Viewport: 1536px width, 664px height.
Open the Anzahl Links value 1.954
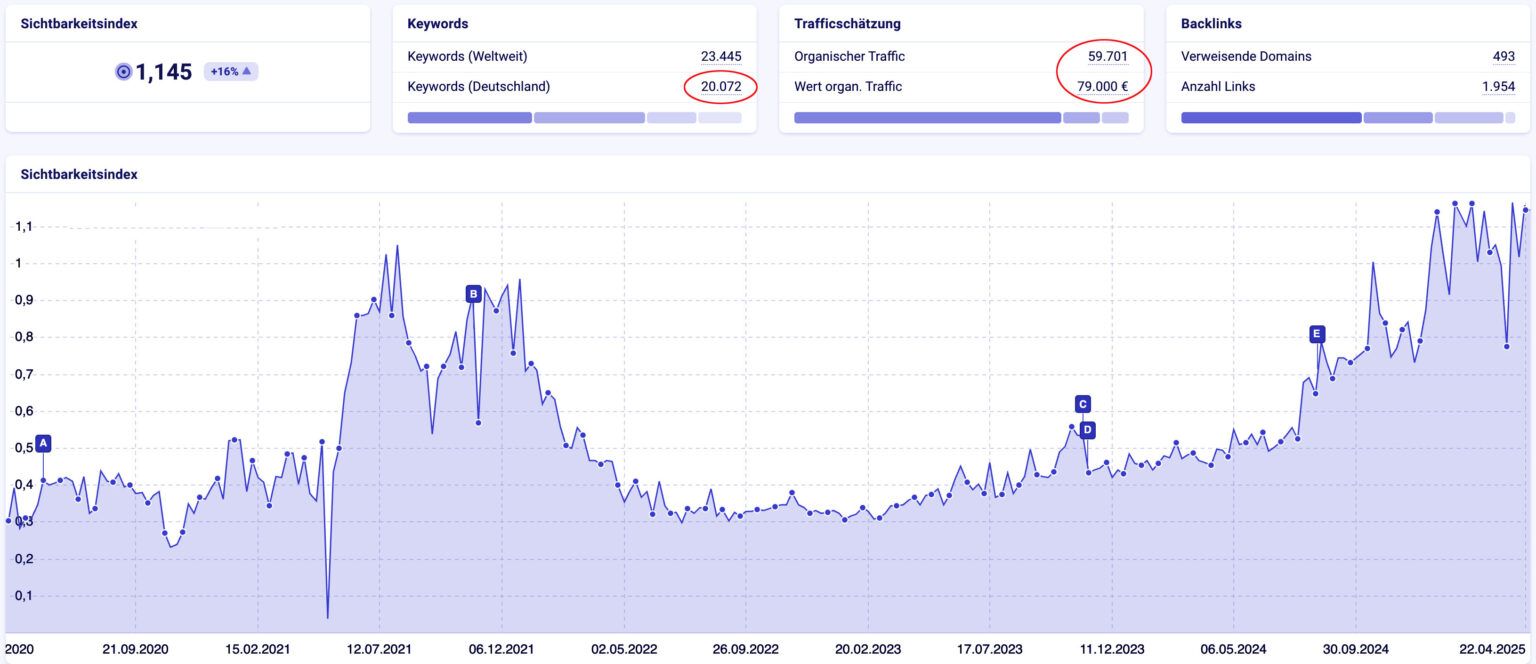(x=1498, y=87)
